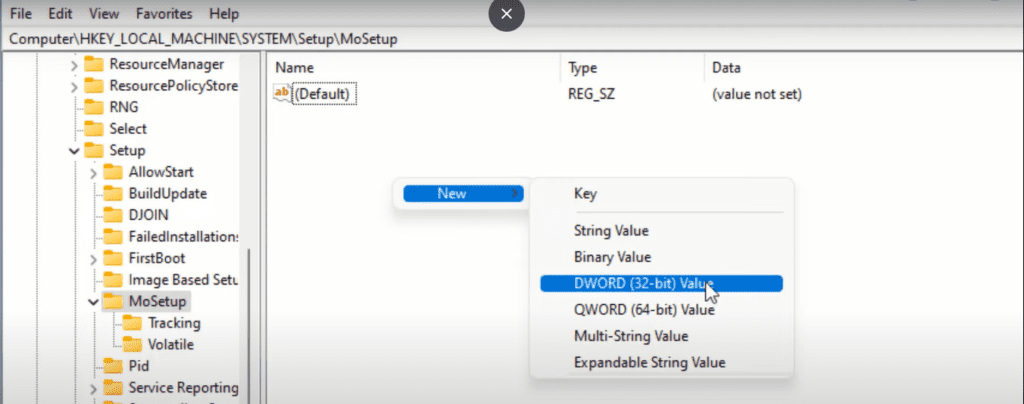Expand the AllowStart tree node
The height and width of the screenshot is (404, 1024).
click(x=93, y=172)
